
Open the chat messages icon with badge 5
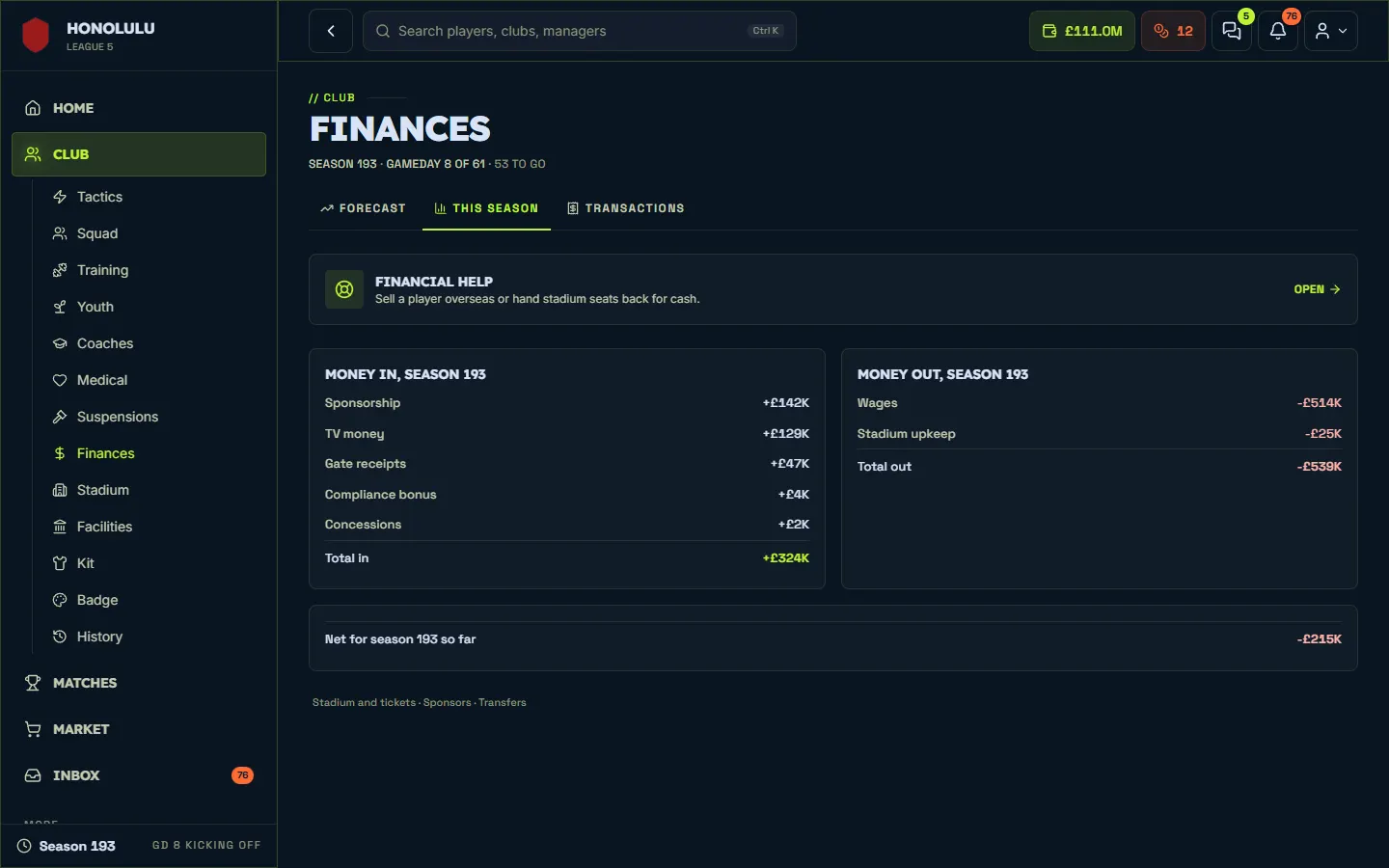click(1232, 31)
